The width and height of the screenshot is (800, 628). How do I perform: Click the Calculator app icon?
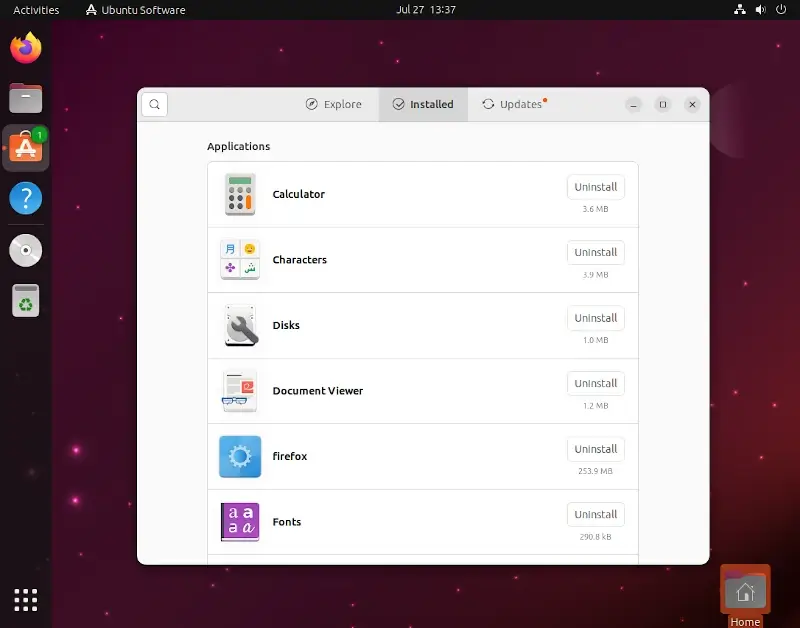(240, 194)
